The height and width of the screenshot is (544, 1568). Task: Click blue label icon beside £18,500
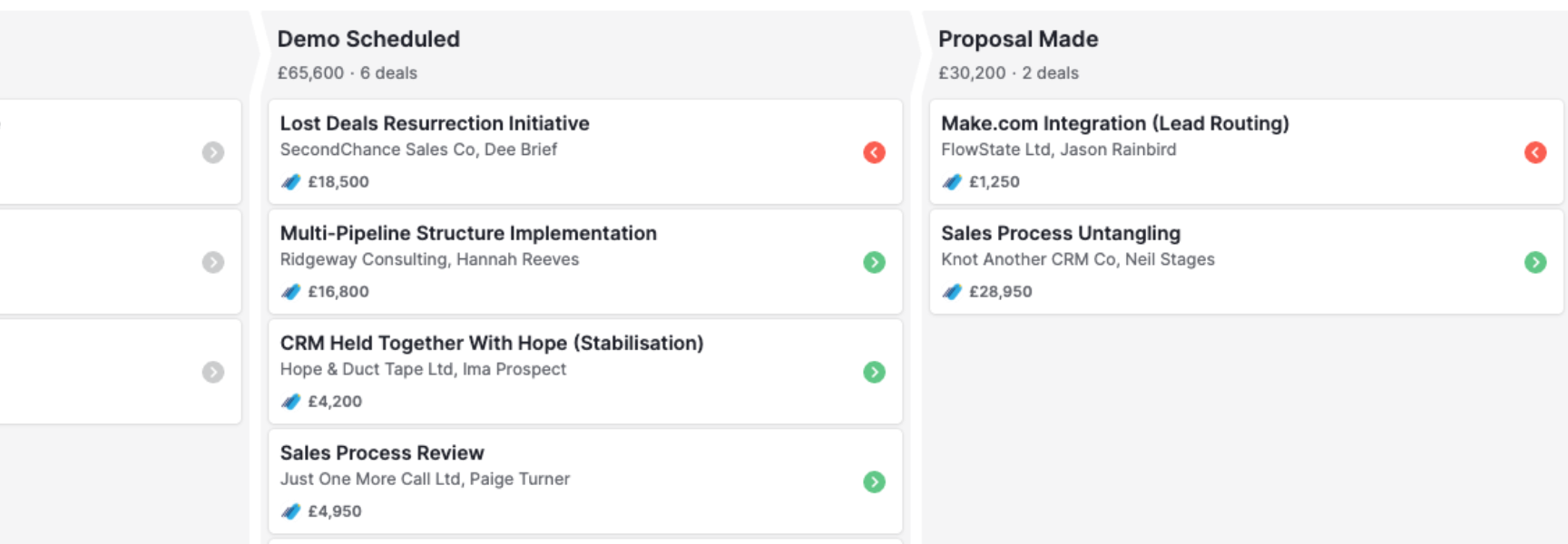tap(290, 182)
